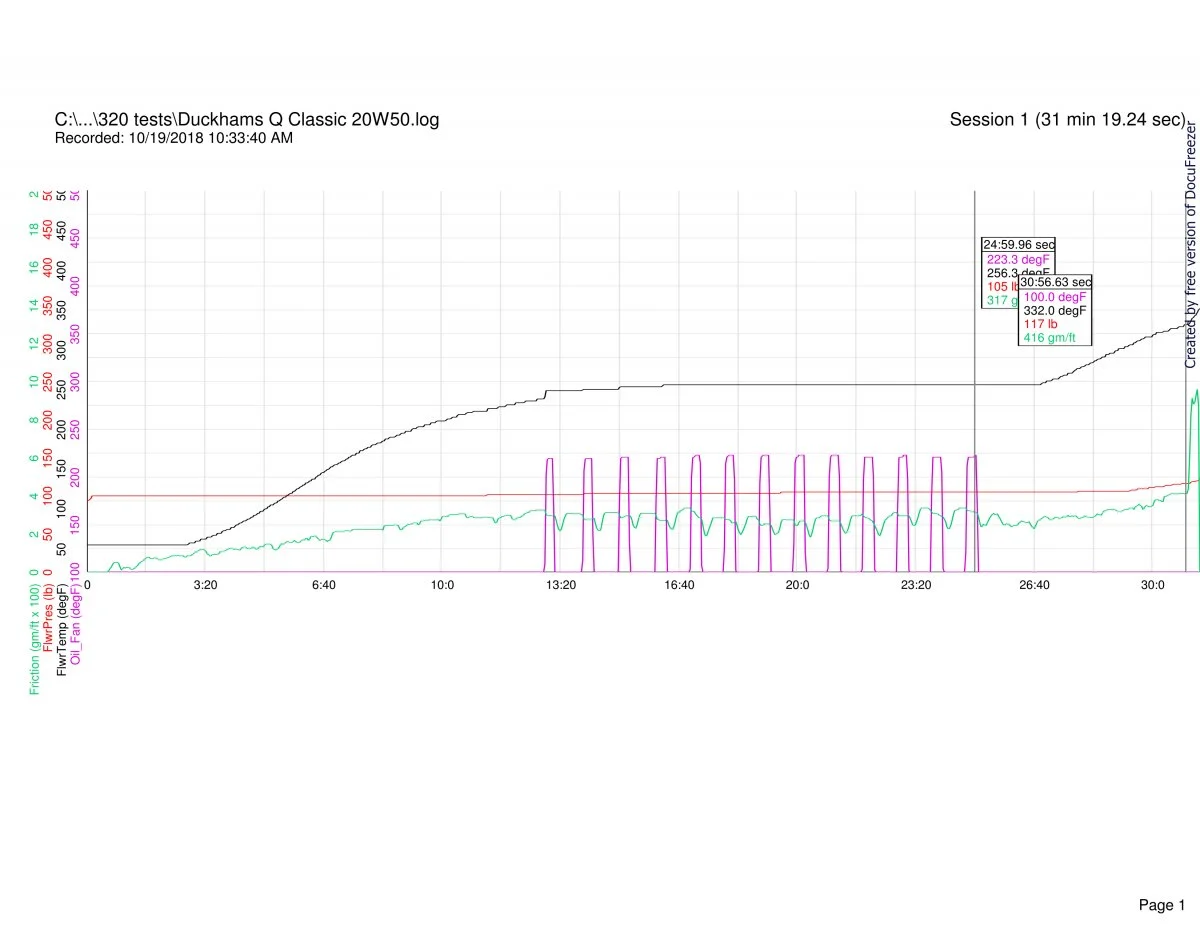The width and height of the screenshot is (1200, 927).
Task: Click the 26:40 time axis tick
Action: tap(1034, 584)
